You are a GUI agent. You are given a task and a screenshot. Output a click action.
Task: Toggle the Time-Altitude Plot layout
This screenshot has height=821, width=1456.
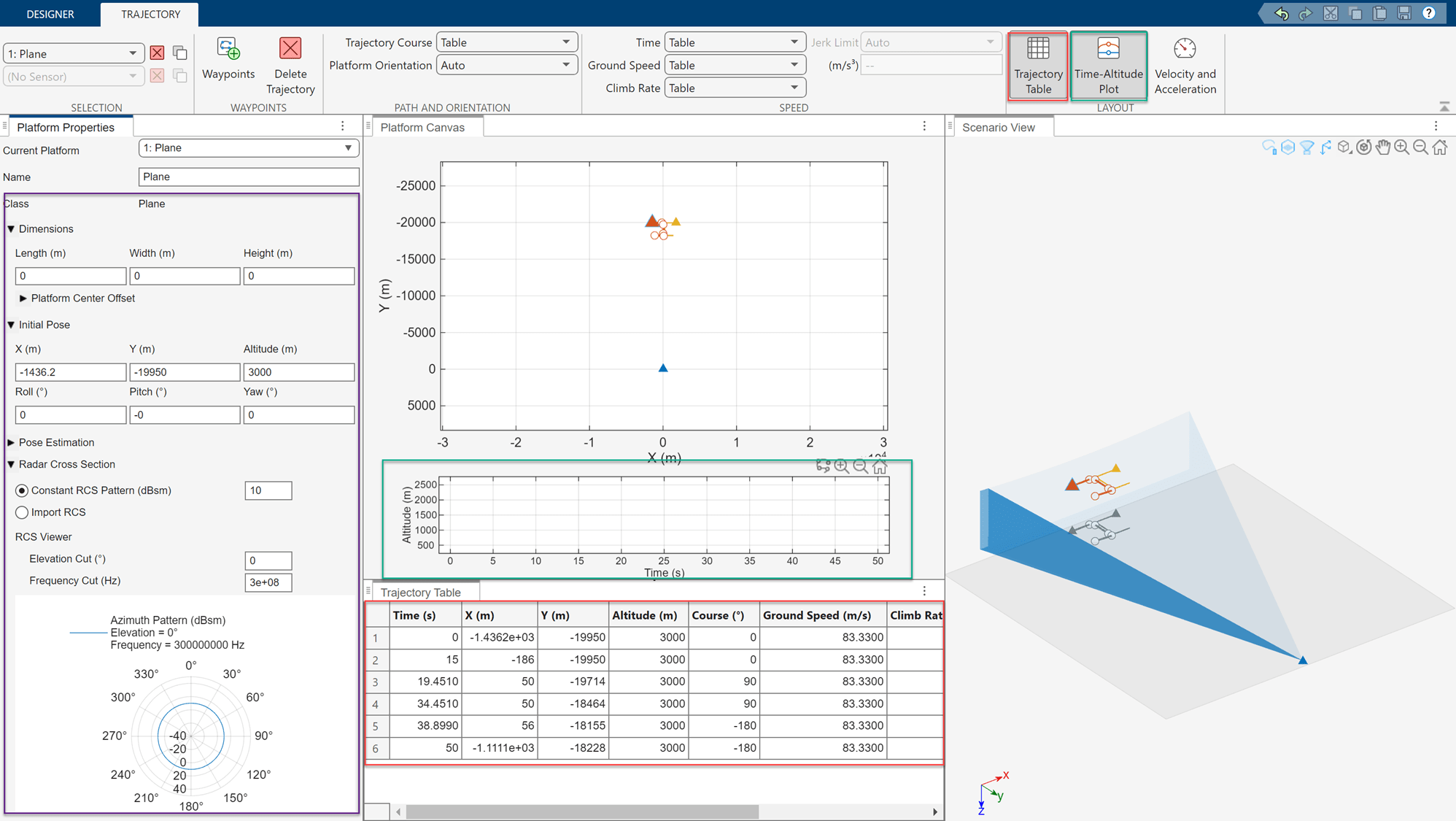click(1107, 65)
